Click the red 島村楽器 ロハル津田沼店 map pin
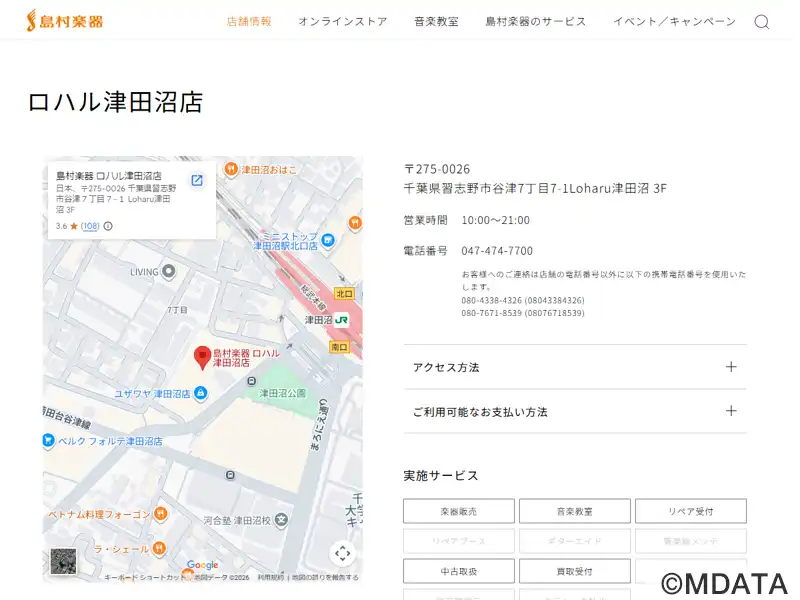800x600 pixels. point(203,358)
